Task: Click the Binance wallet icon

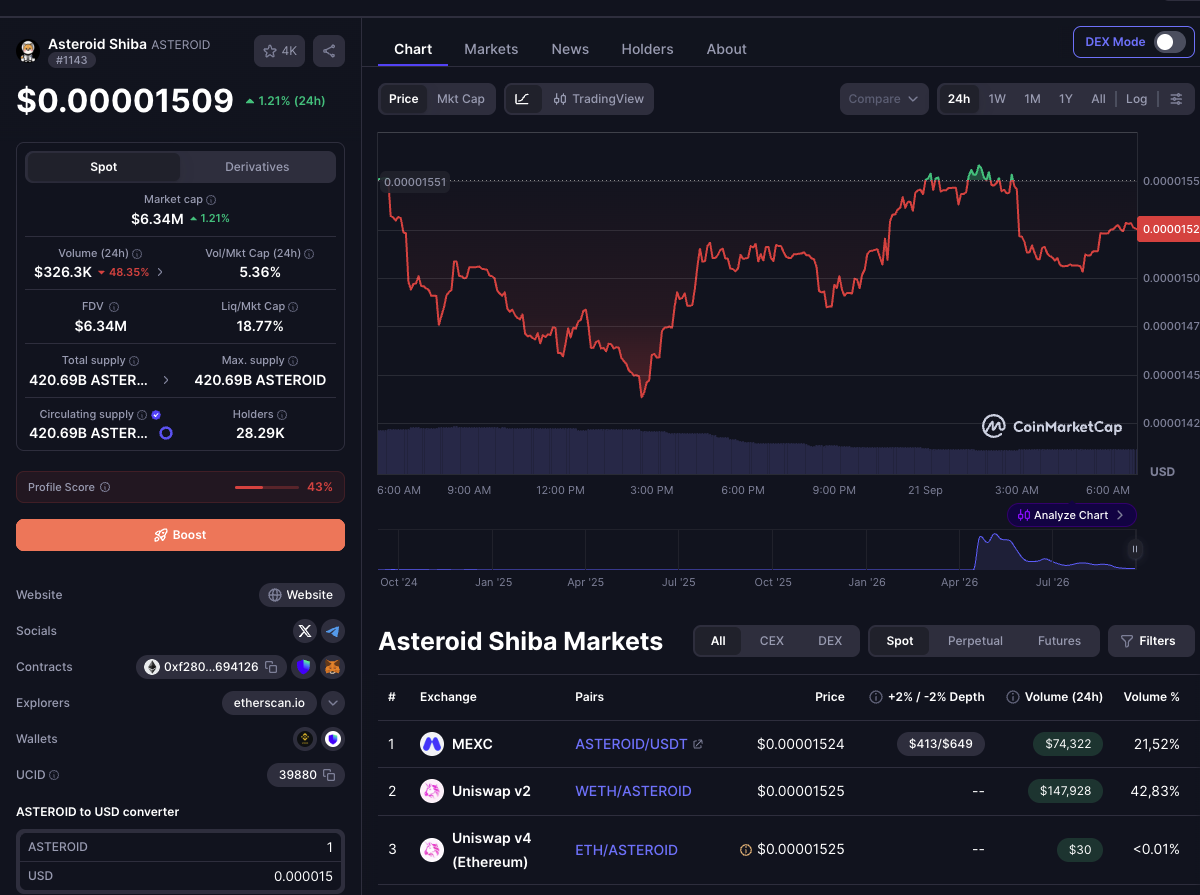Action: pyautogui.click(x=305, y=739)
